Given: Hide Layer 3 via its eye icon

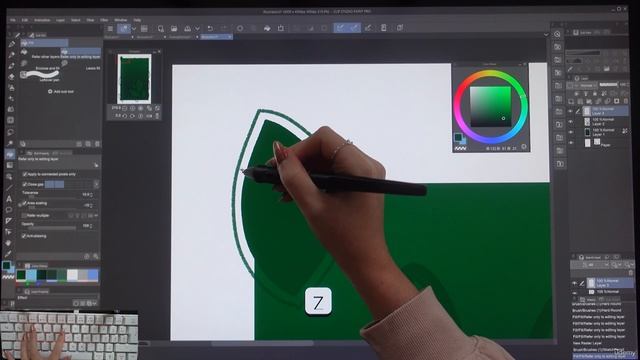Looking at the screenshot, I should click(x=571, y=111).
